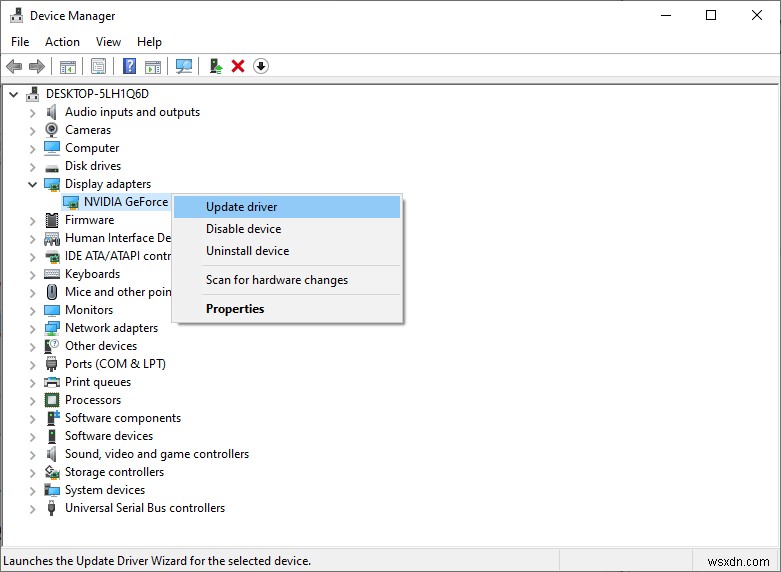Screen dimensions: 781x572
Task: Click the Universal Serial Bus controllers icon
Action: click(x=51, y=508)
